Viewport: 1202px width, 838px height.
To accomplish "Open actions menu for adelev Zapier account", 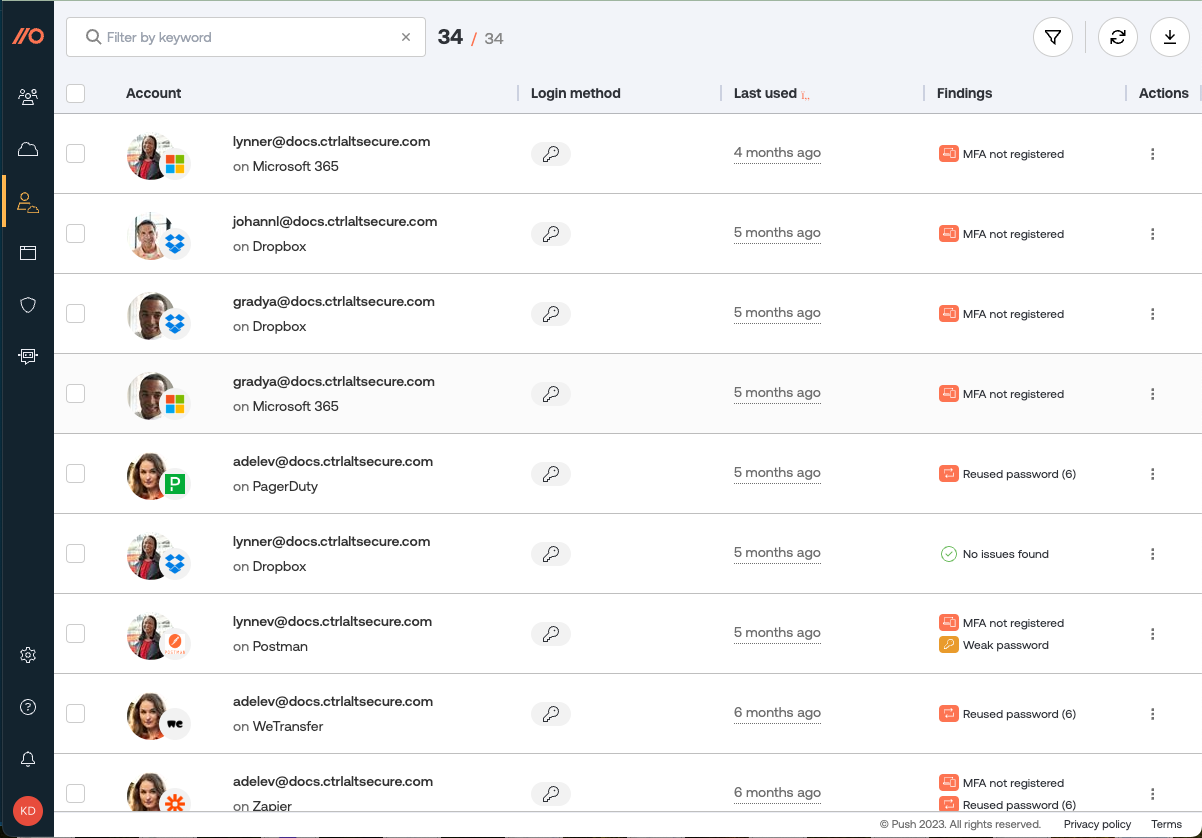I will (1152, 793).
